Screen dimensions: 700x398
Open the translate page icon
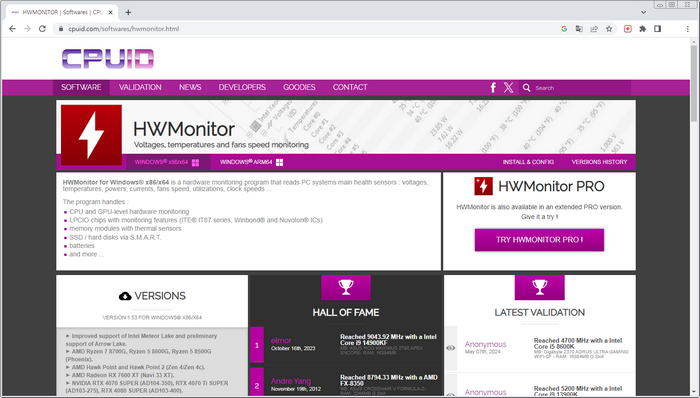[x=579, y=29]
